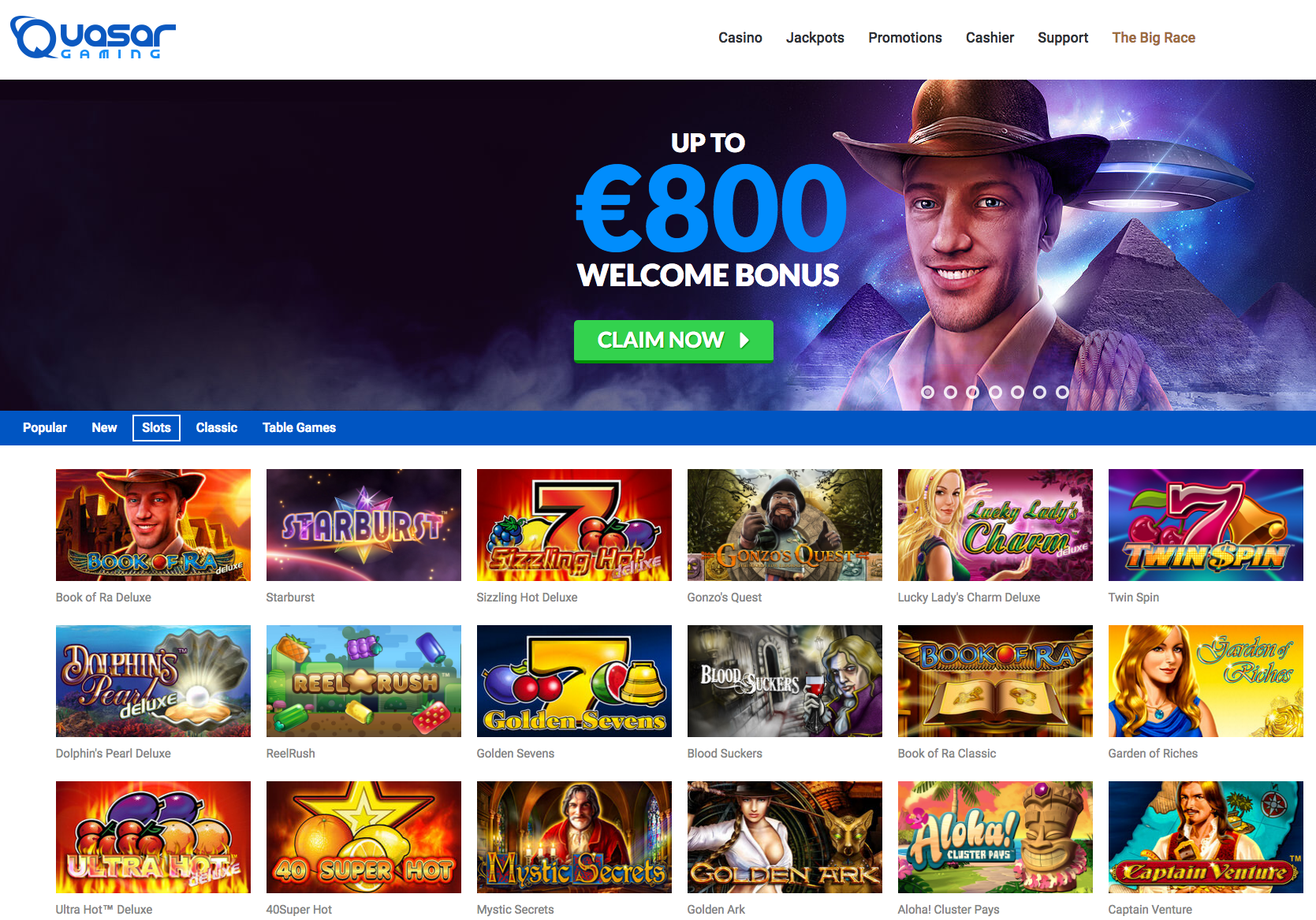
Task: Click the Garden of Riches title link
Action: tap(1153, 754)
